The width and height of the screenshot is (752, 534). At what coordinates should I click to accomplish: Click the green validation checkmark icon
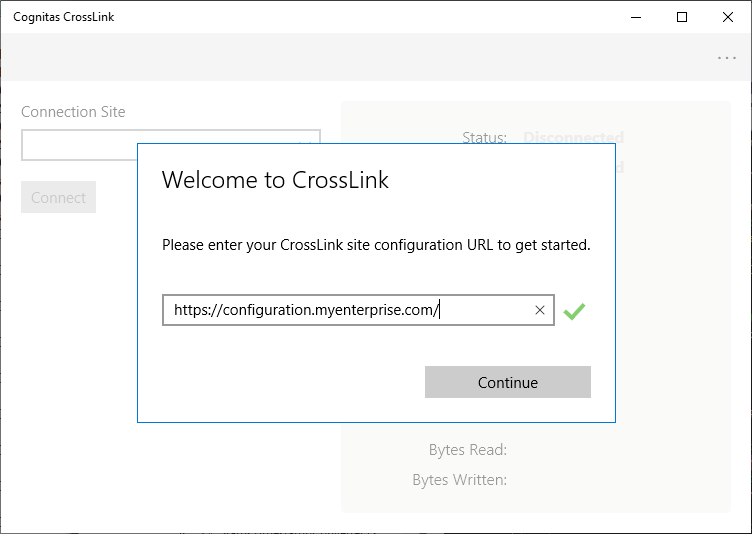click(574, 311)
